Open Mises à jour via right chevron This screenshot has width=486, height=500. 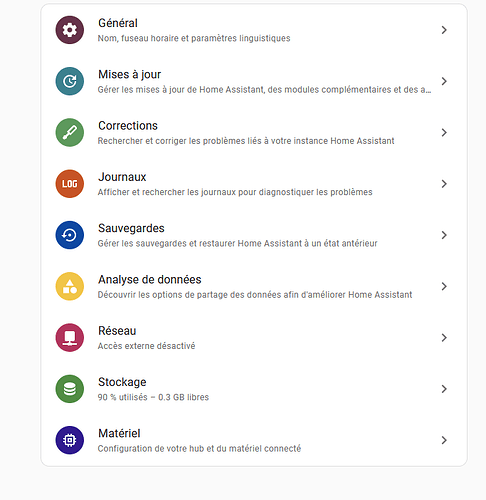tap(444, 81)
